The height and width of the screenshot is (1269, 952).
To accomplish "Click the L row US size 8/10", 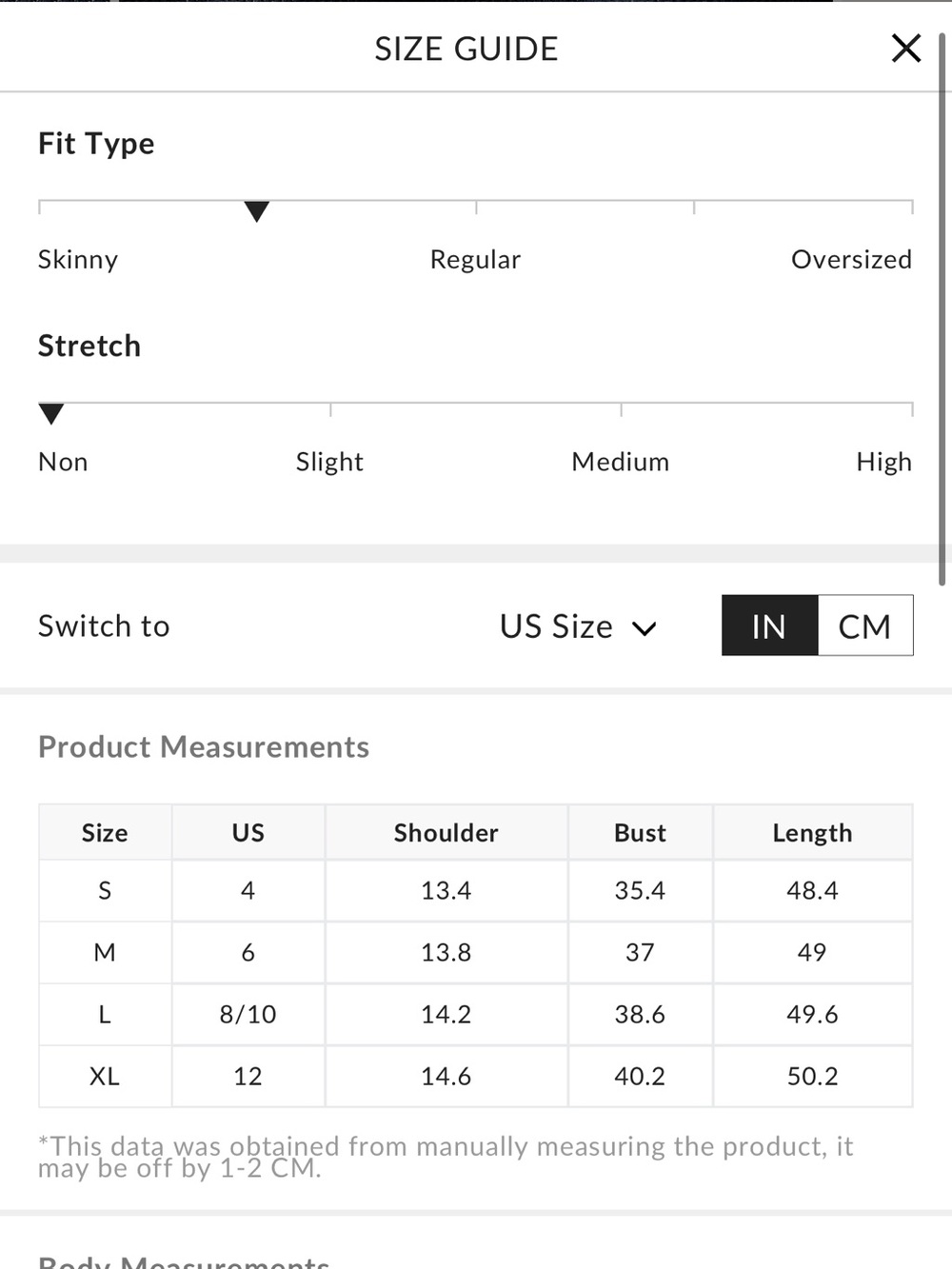I will [x=248, y=1014].
